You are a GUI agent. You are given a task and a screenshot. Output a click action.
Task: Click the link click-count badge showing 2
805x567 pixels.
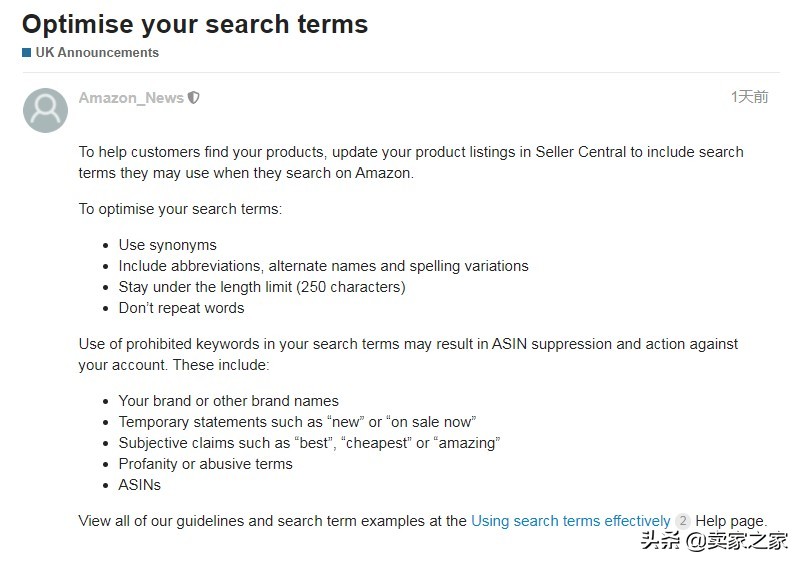[682, 521]
